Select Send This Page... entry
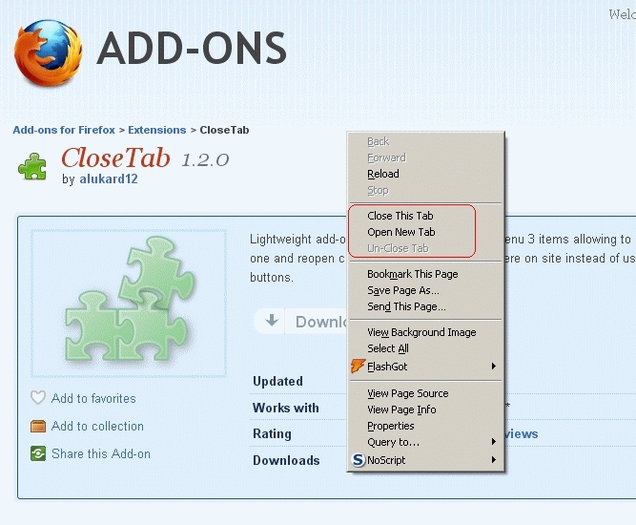636x525 pixels. 425,307
